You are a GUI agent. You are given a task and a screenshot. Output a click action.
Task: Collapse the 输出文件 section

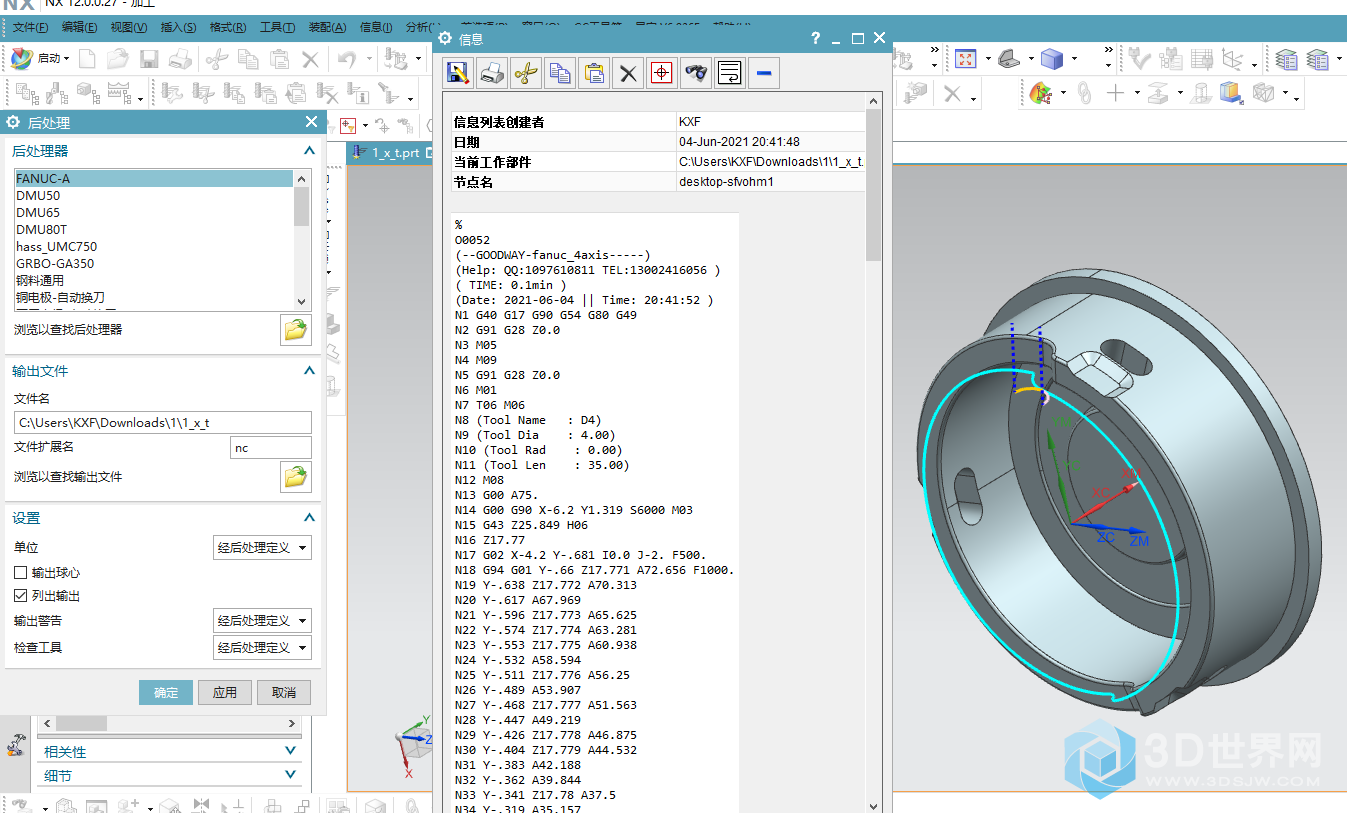click(309, 371)
